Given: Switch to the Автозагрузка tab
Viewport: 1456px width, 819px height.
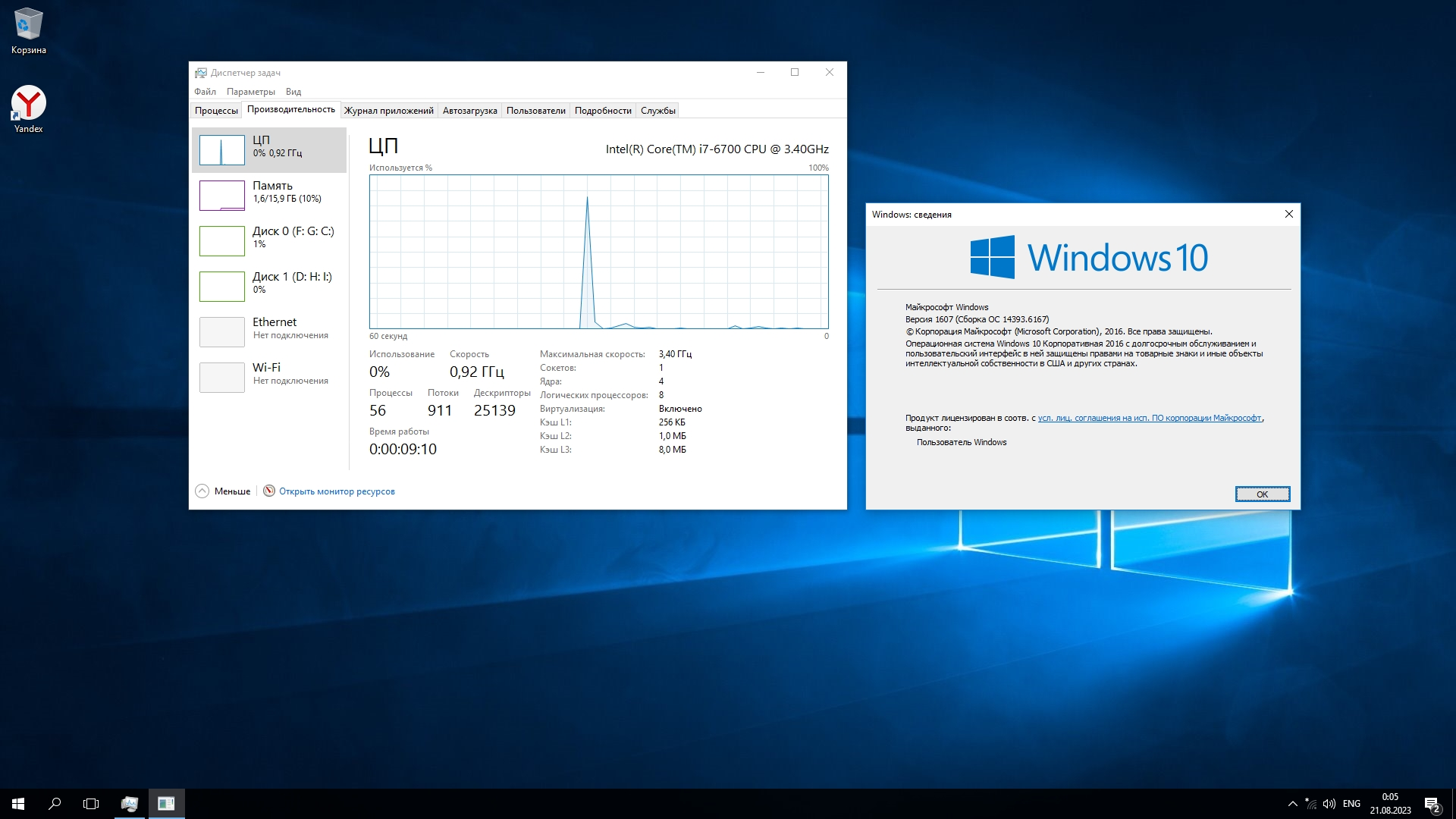Looking at the screenshot, I should (x=469, y=111).
